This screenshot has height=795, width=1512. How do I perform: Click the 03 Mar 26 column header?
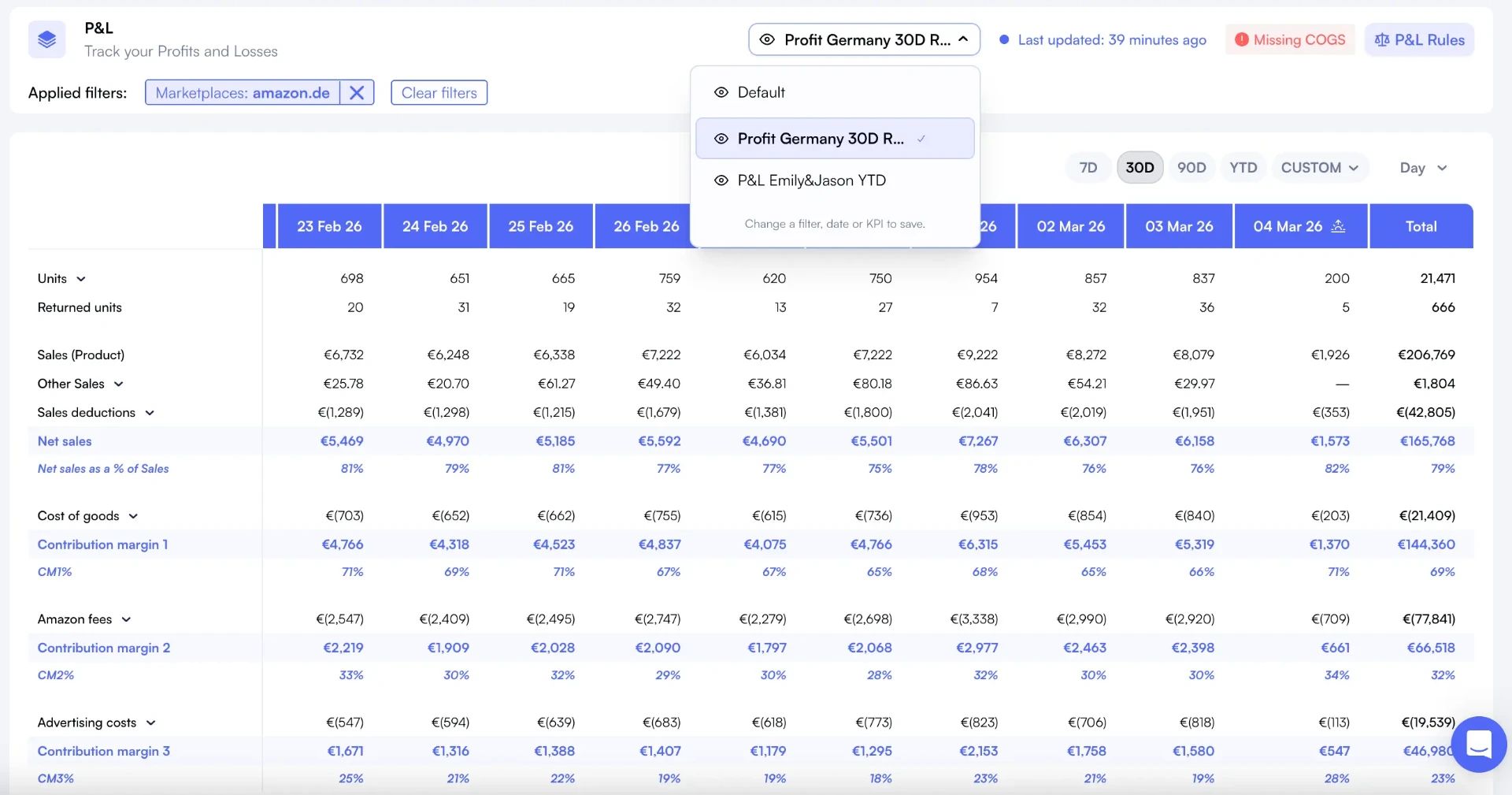coord(1179,226)
